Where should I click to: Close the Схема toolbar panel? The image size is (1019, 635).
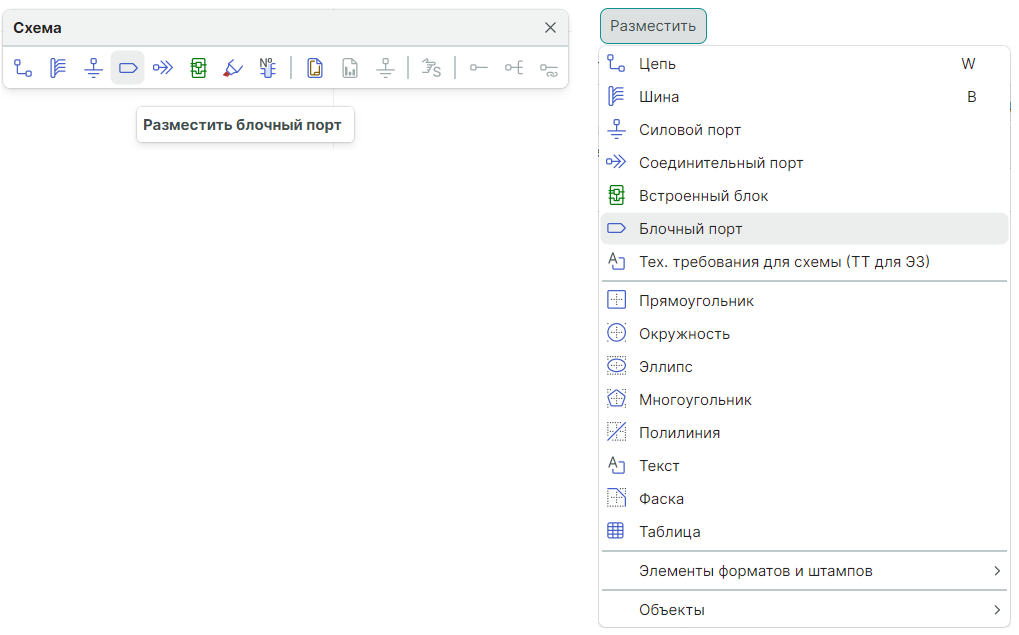[550, 28]
